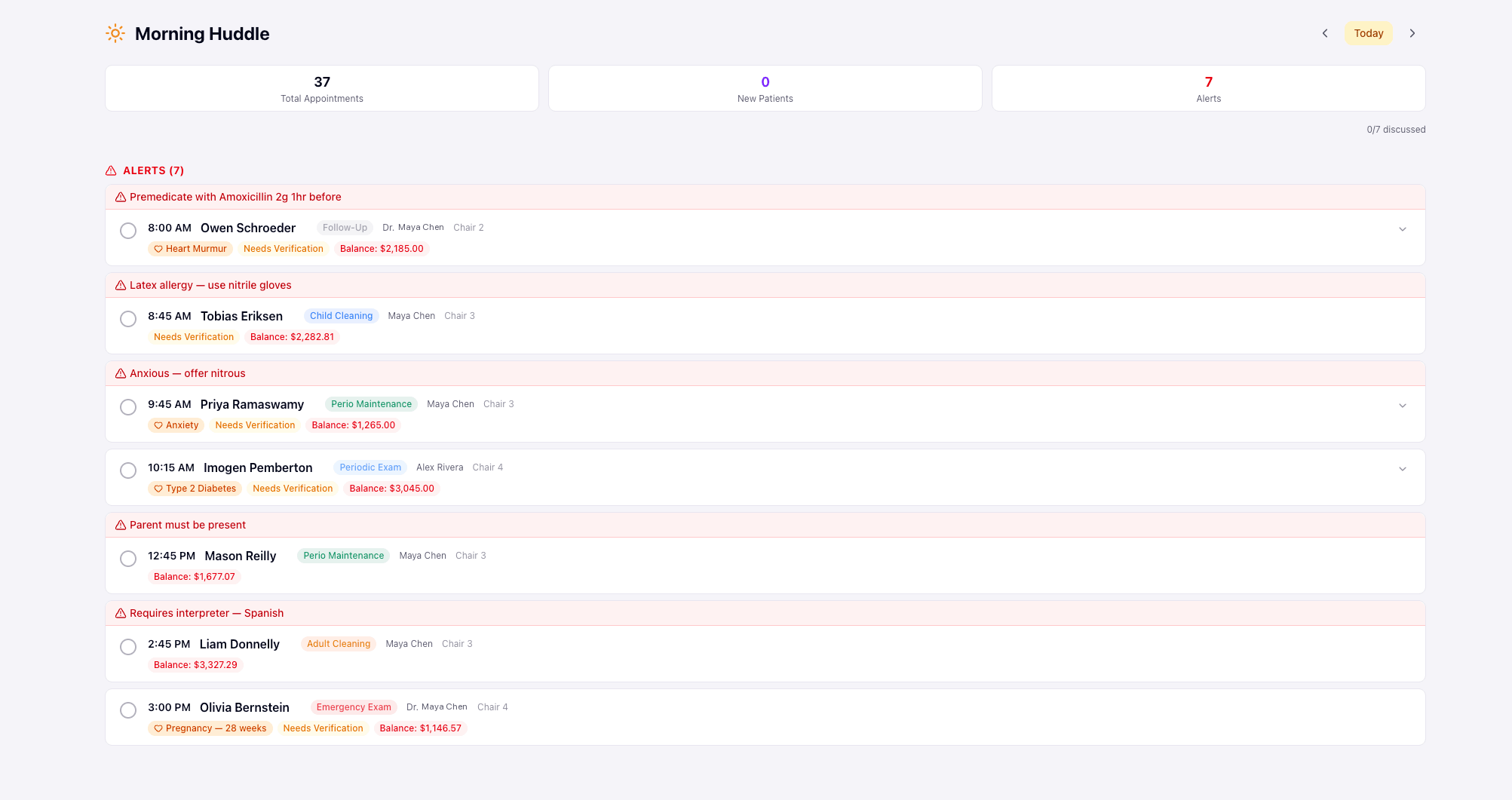The width and height of the screenshot is (1512, 800).
Task: Click warning icon on Requires interpreter banner
Action: [121, 613]
